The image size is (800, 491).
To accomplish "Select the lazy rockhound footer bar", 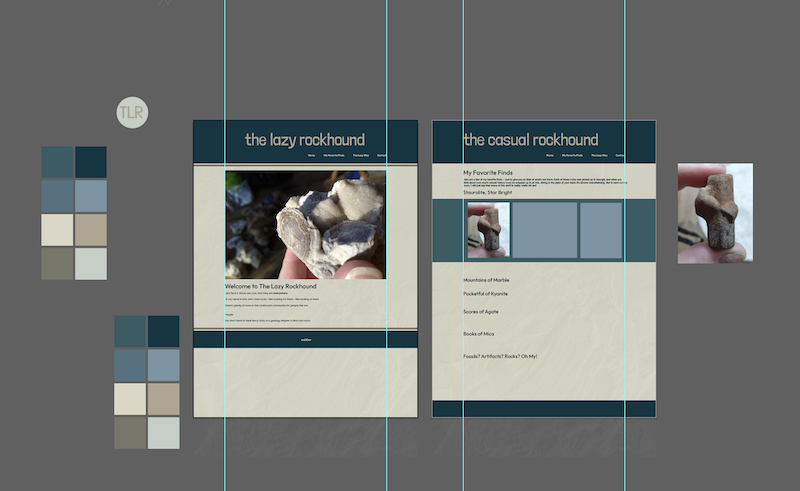I will pyautogui.click(x=306, y=339).
